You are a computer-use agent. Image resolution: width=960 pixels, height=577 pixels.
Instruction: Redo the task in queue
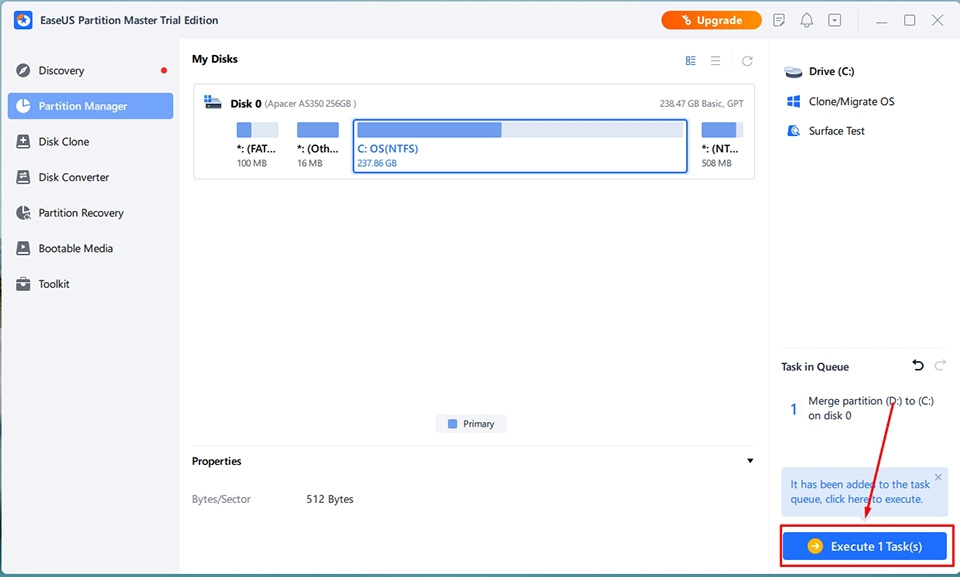click(x=940, y=366)
